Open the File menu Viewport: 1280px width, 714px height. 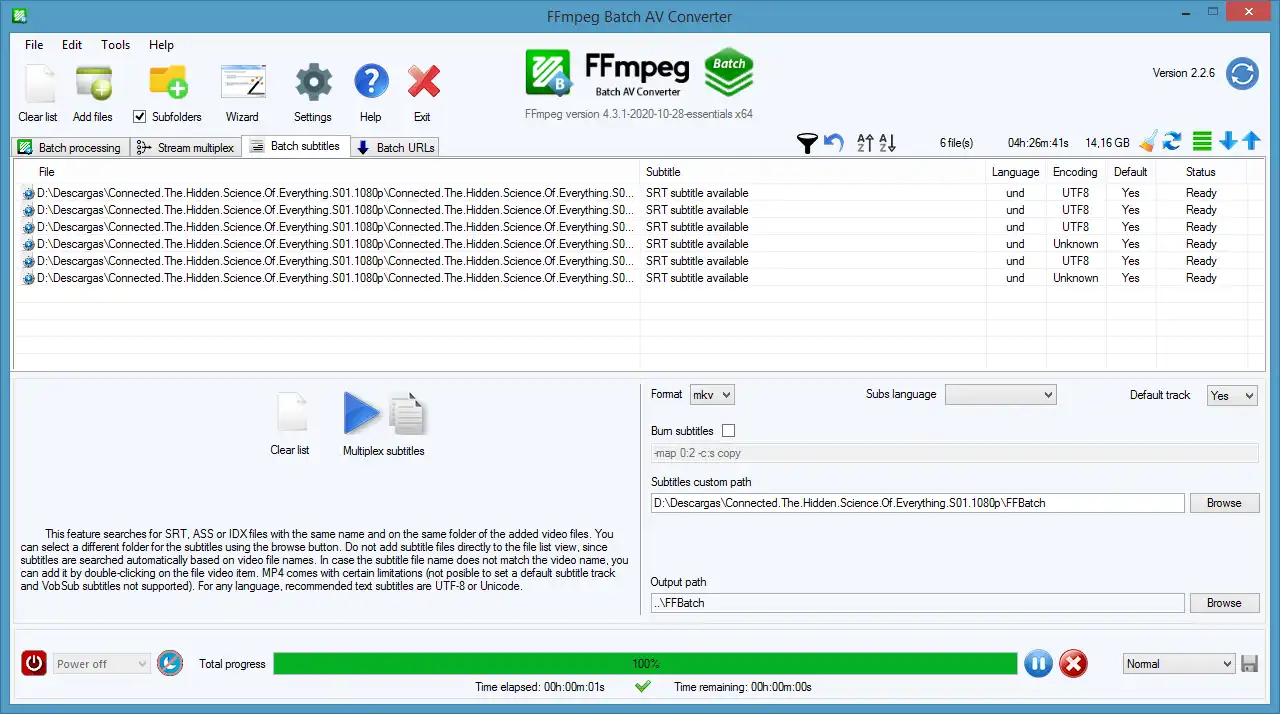click(x=34, y=45)
